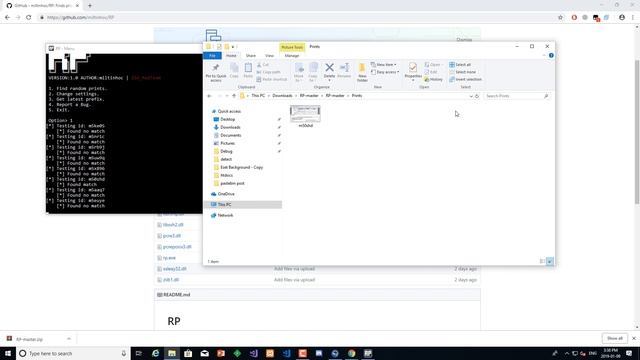Select the GitHub browser tab
Viewport: 640px width, 360px height.
click(x=42, y=6)
